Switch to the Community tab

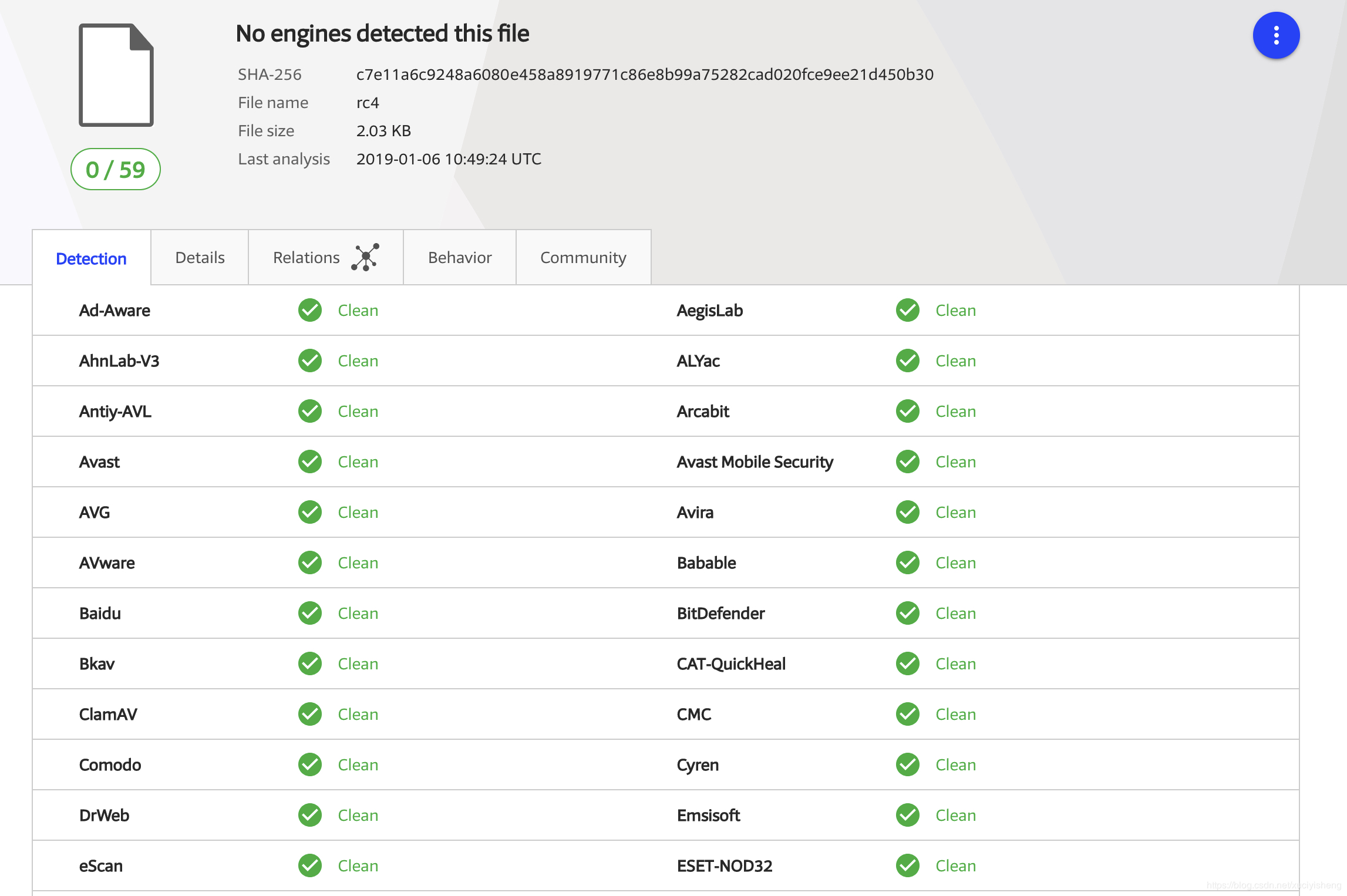583,258
